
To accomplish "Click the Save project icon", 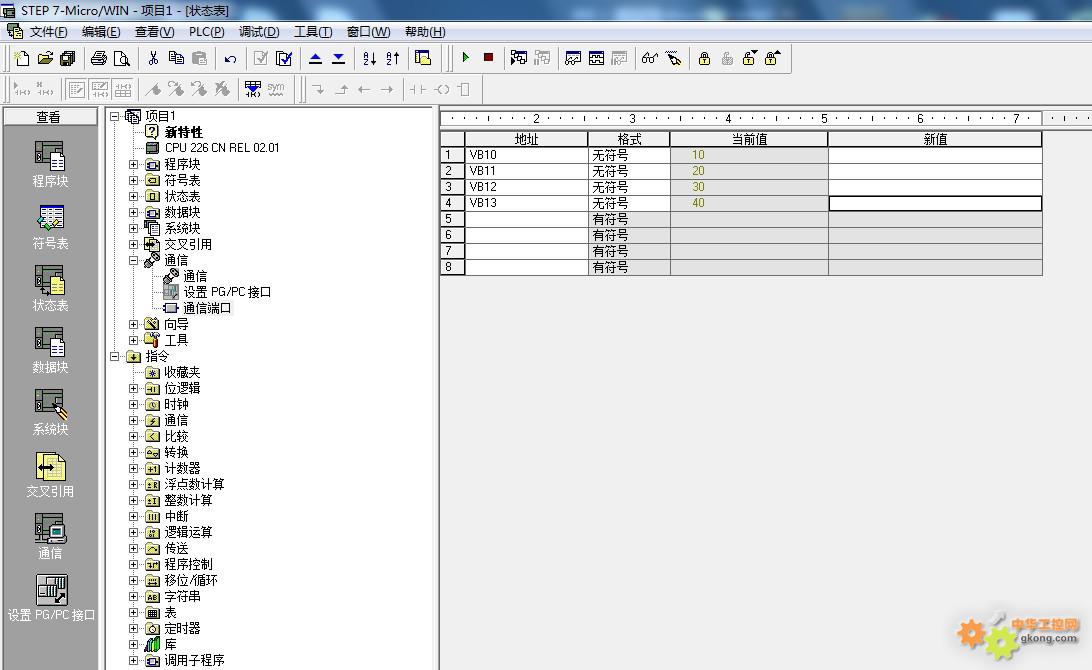I will (x=68, y=59).
